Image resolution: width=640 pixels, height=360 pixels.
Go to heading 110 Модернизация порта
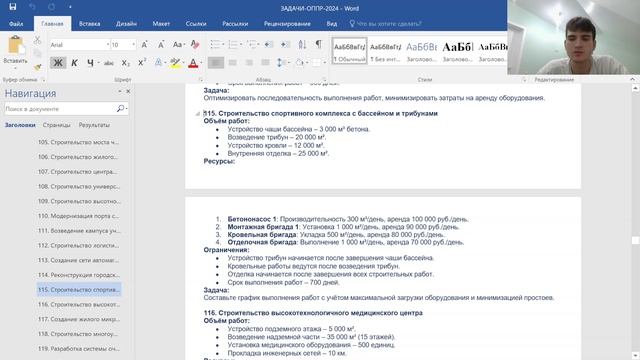[79, 216]
